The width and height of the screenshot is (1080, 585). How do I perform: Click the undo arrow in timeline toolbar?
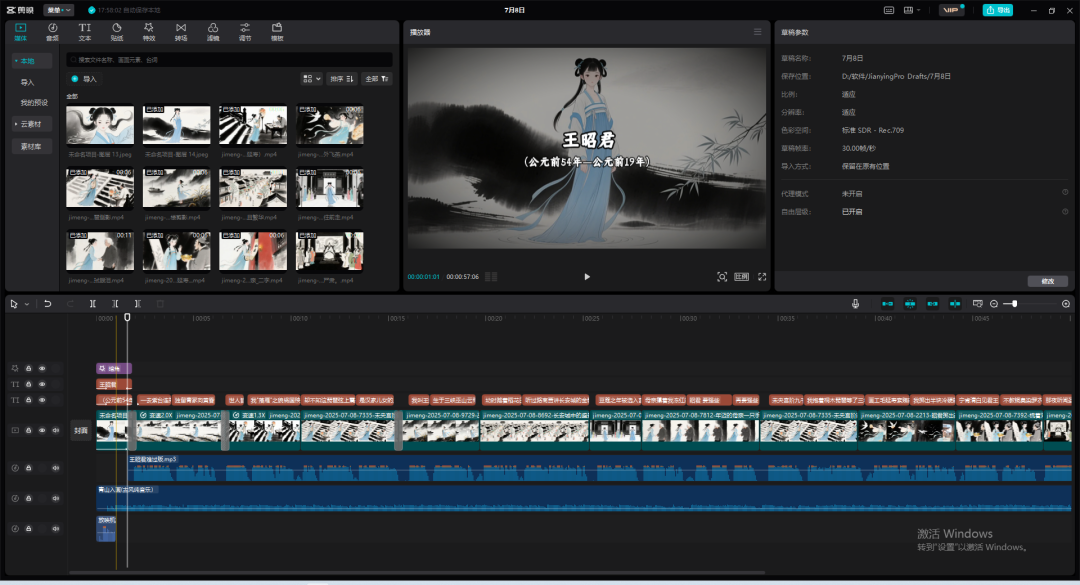click(47, 303)
